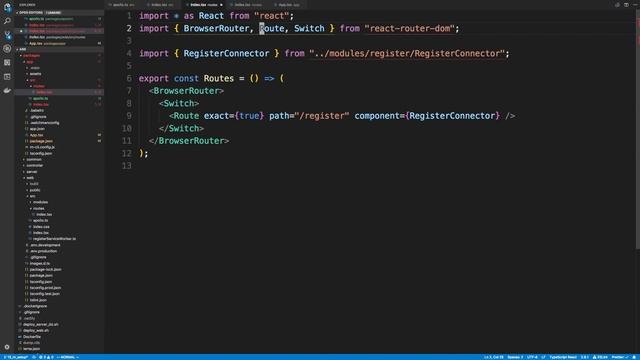Open deploy_server_do.sh file
640x360 pixels.
(x=40, y=324)
